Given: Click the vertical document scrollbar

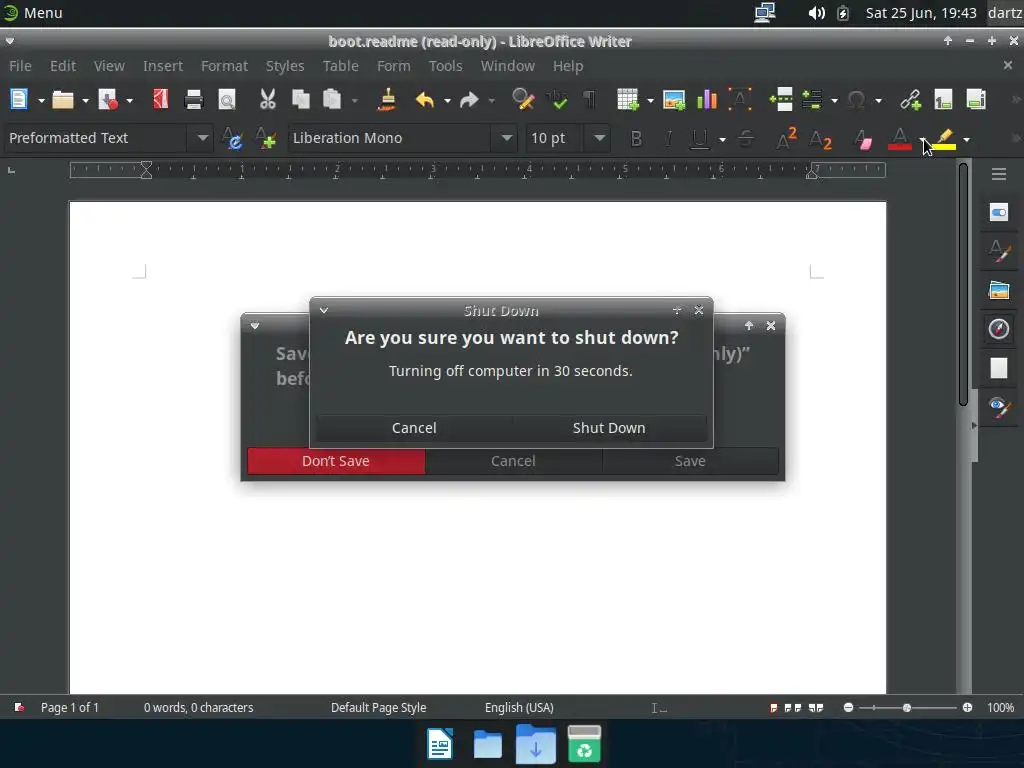Looking at the screenshot, I should point(963,284).
